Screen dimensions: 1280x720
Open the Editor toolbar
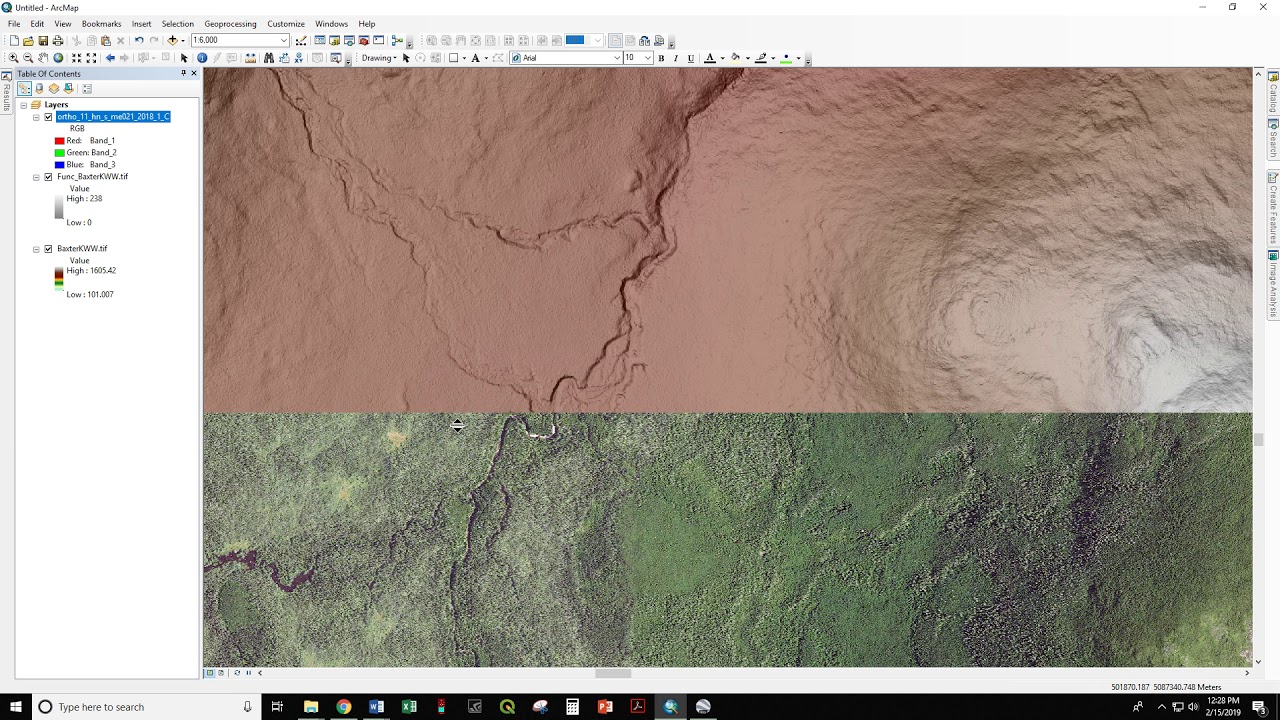point(300,40)
